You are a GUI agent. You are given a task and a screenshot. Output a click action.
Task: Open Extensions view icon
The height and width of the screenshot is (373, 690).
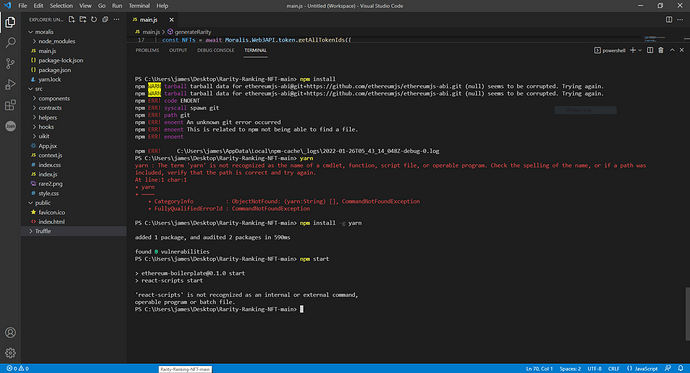[x=10, y=105]
